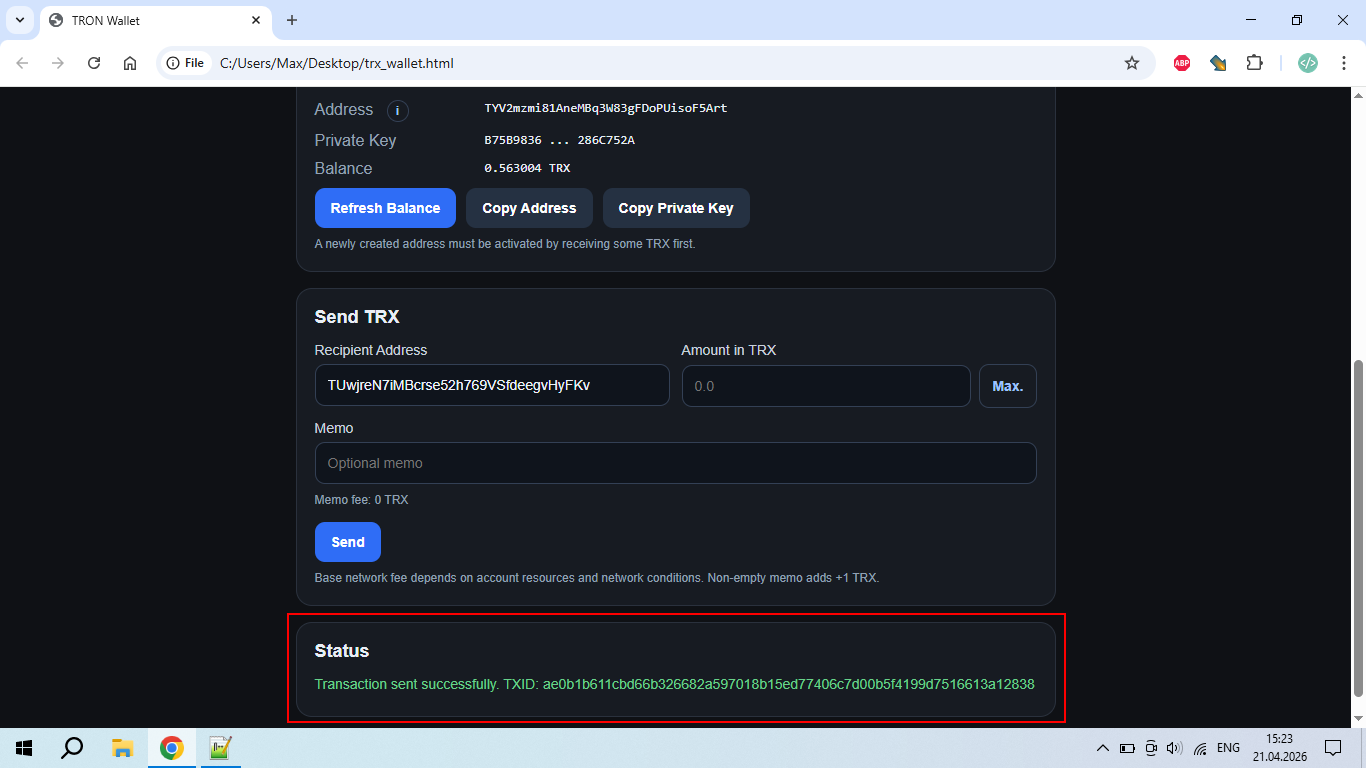Click the page vertical scrollbar thumb
Screen dimensions: 1366x768
[1358, 528]
